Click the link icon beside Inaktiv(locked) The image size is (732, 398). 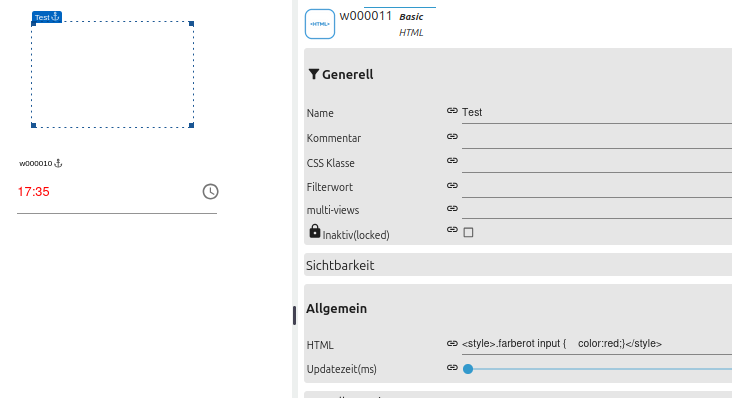pos(452,230)
